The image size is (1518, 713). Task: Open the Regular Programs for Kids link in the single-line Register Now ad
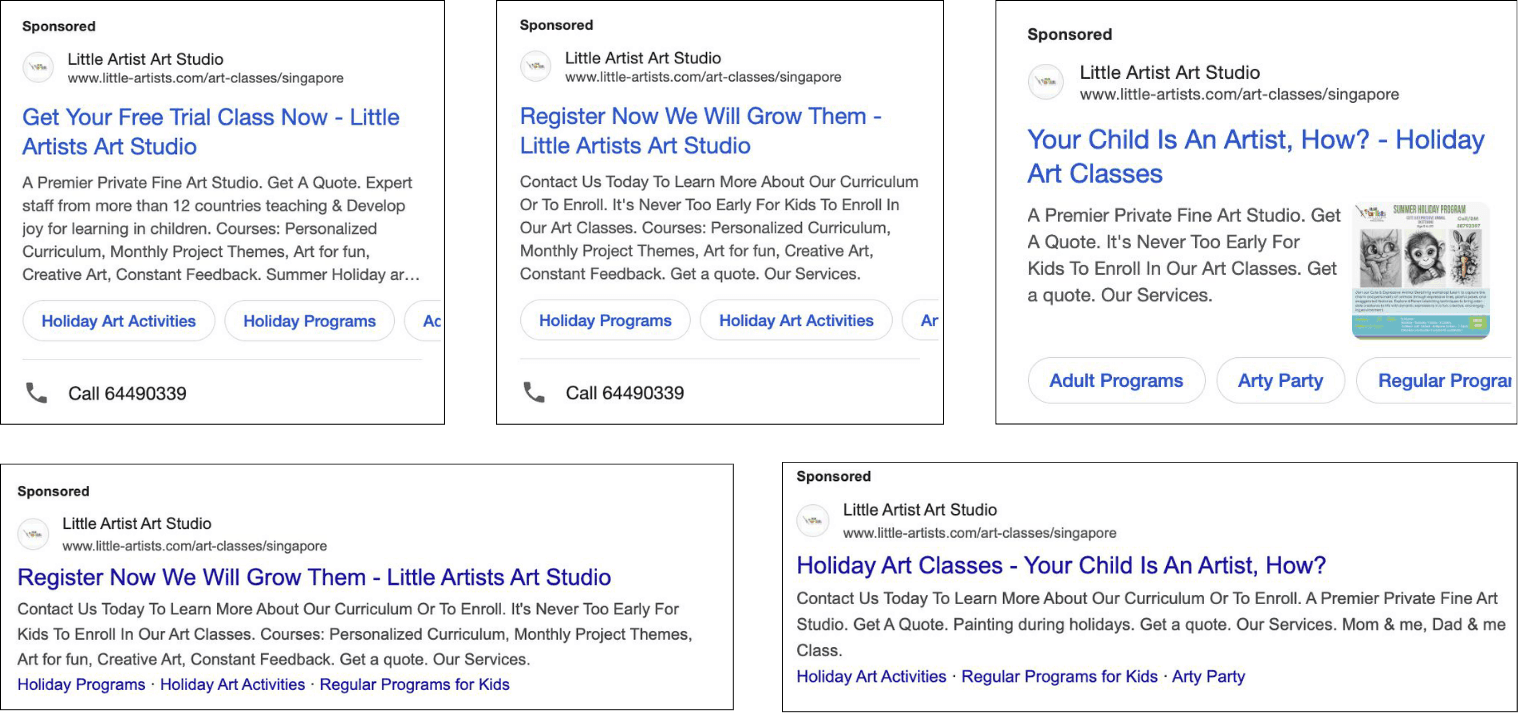(415, 685)
